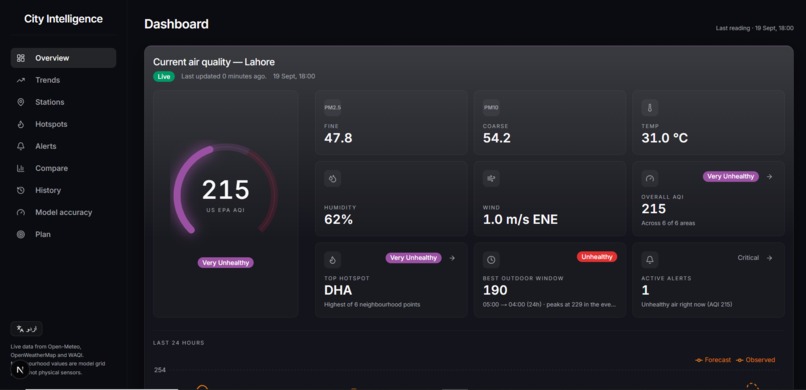Viewport: 806px width, 390px height.
Task: Click the Critical label in alerts card
Action: coord(748,258)
